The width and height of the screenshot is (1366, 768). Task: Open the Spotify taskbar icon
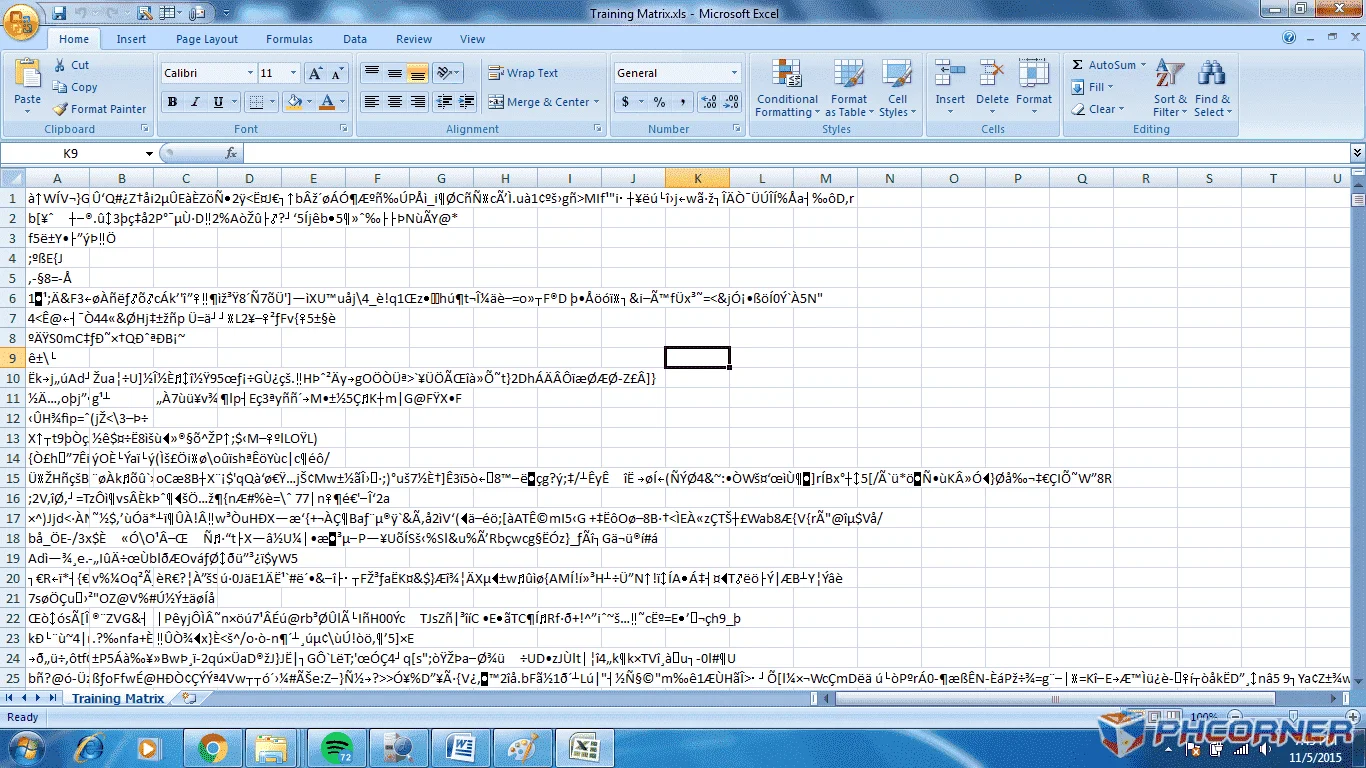point(336,747)
